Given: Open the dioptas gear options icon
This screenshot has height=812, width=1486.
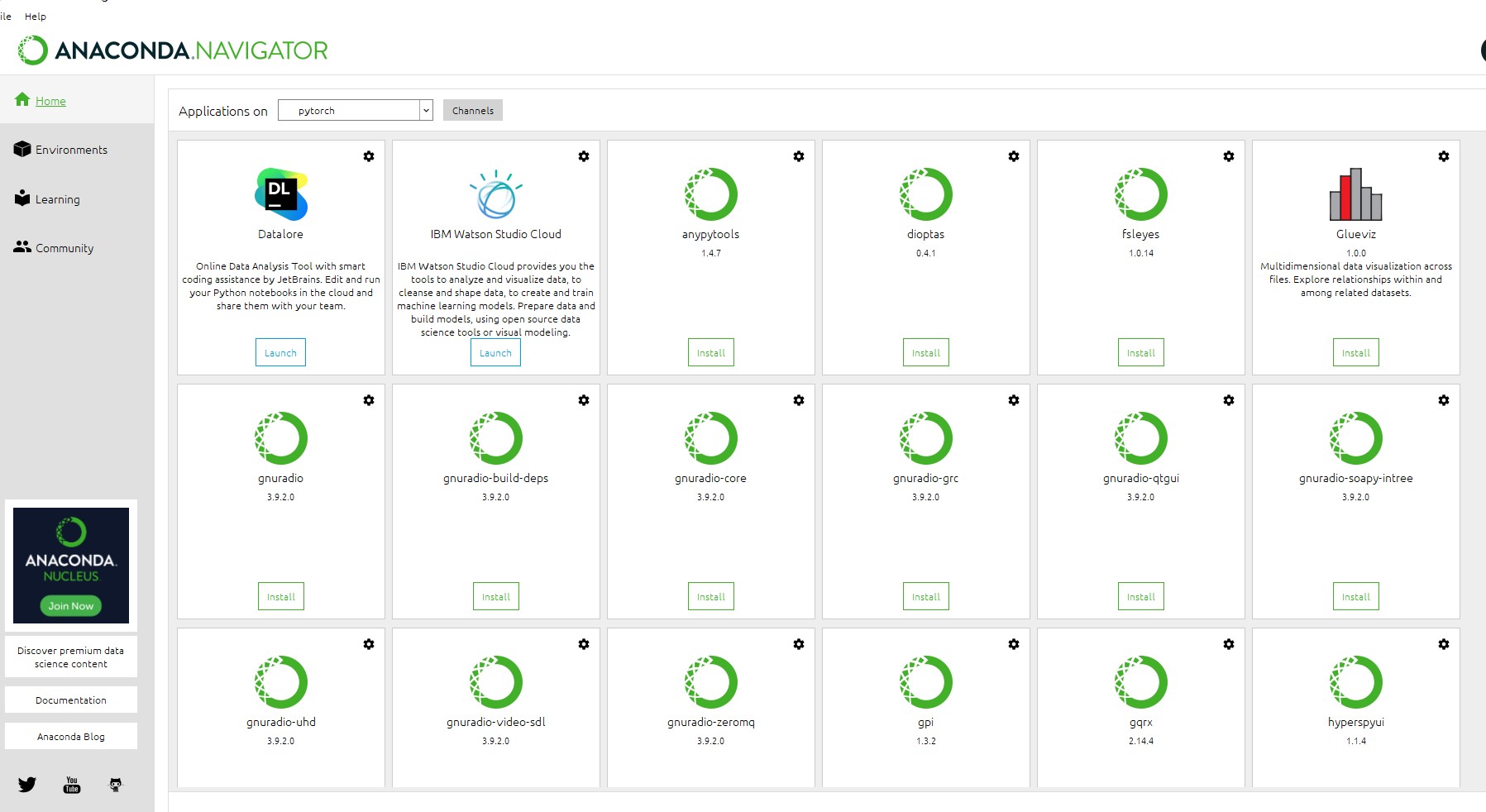Looking at the screenshot, I should [1014, 156].
